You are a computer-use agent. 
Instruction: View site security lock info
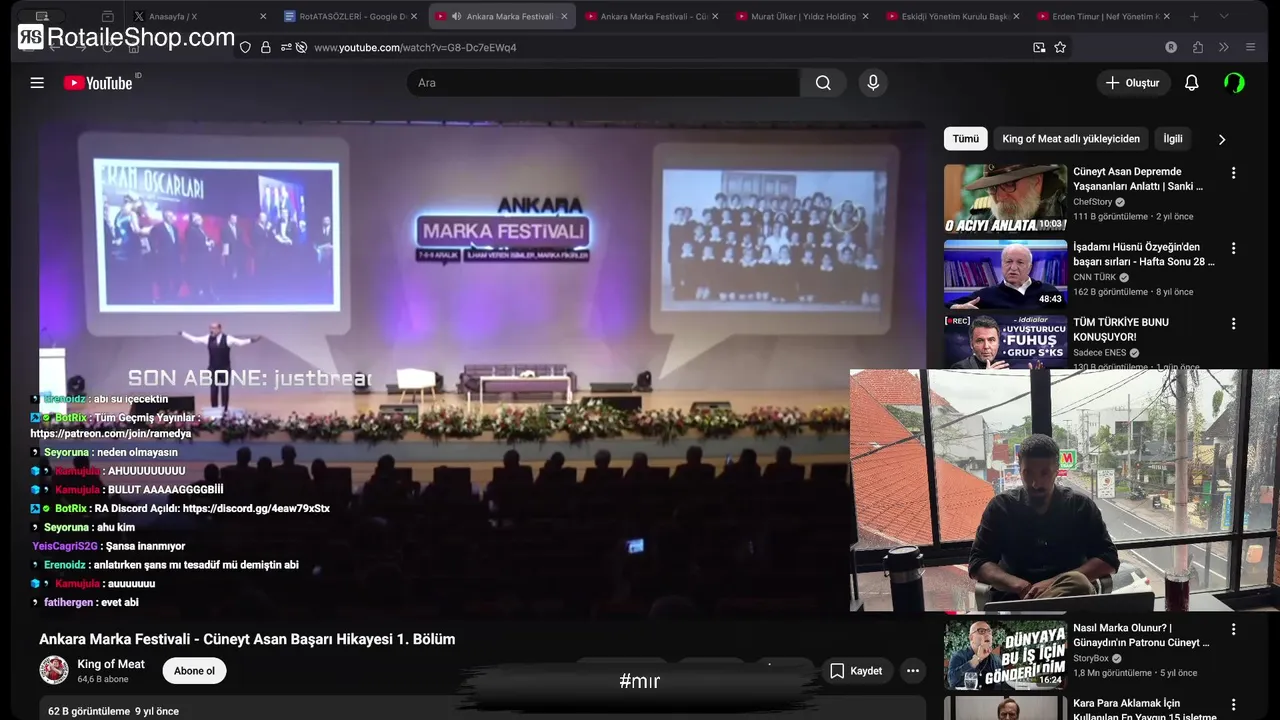pos(265,47)
